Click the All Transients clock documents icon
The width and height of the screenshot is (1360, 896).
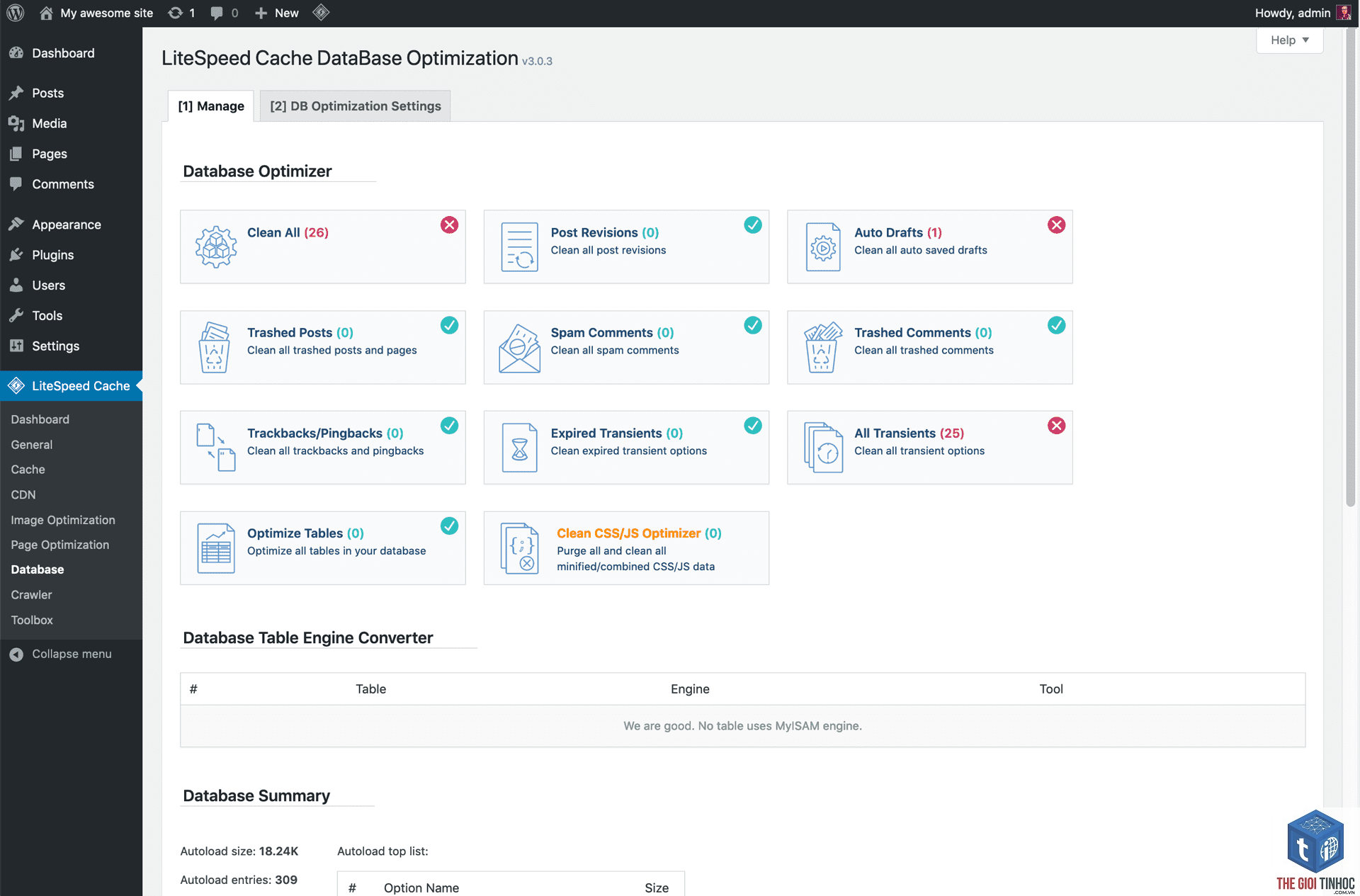823,448
